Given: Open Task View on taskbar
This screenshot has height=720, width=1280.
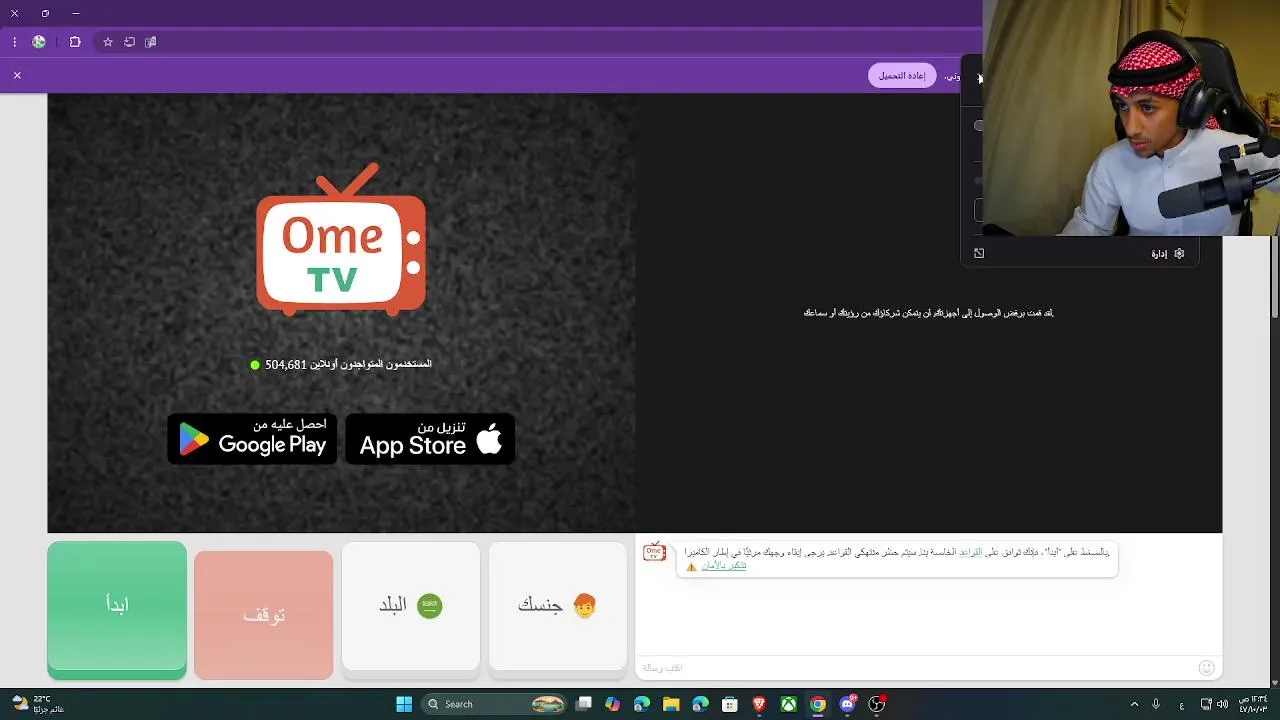Looking at the screenshot, I should 584,704.
